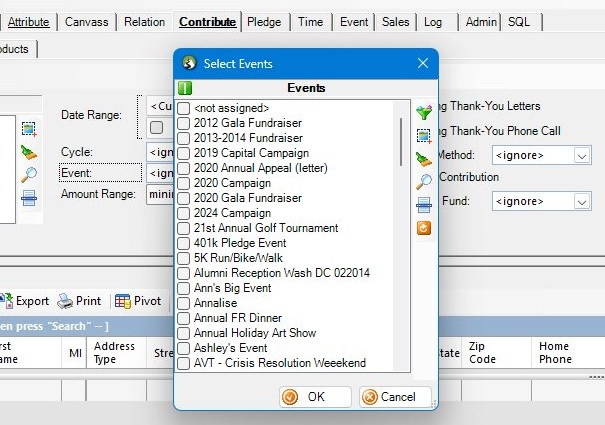Click the magnifying glass icon in Events dialog
Screen dimensions: 605x425
click(x=424, y=181)
